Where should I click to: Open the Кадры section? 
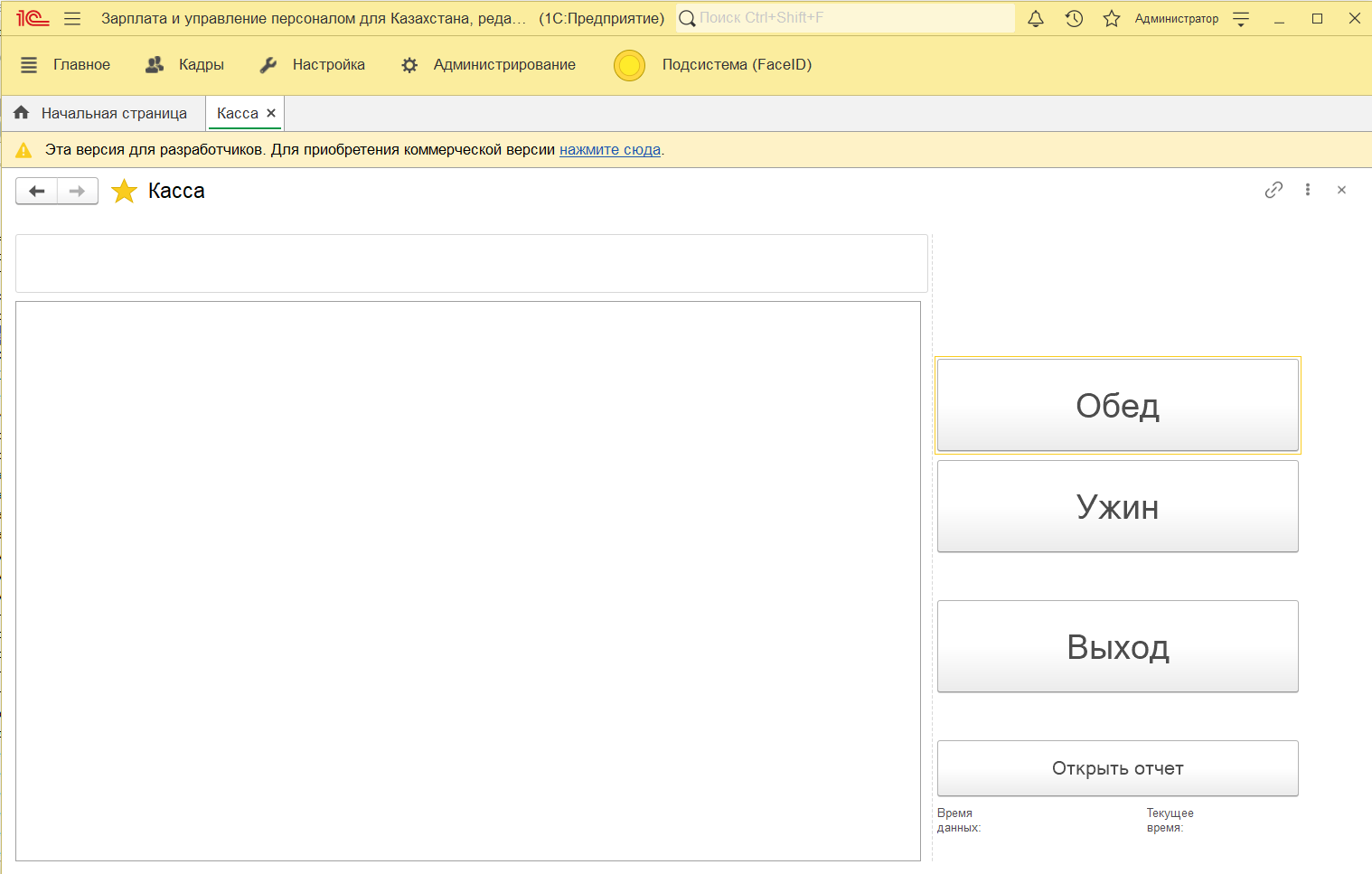pos(185,65)
